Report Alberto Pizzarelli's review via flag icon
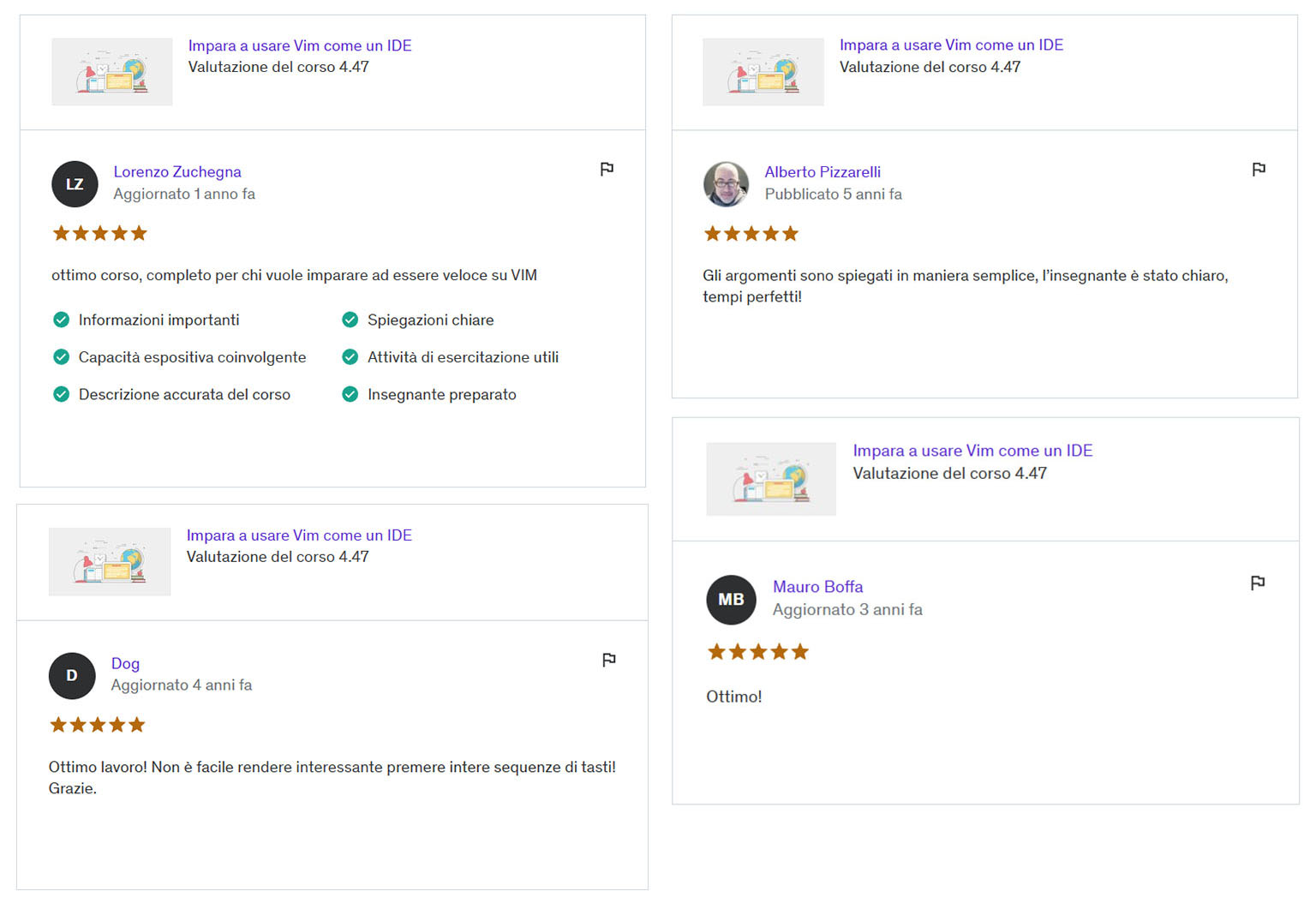 1258,169
